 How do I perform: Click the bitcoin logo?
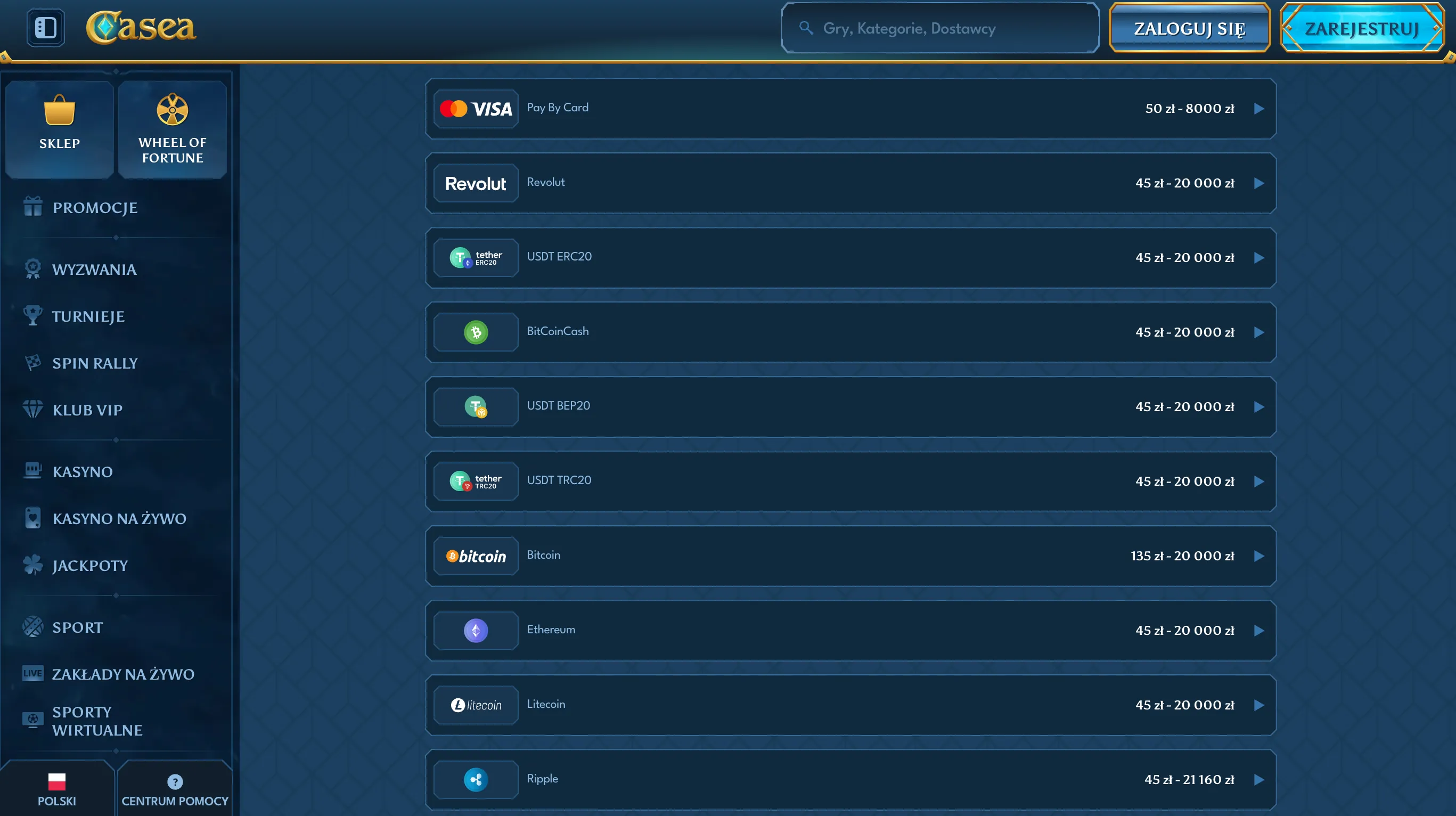476,557
